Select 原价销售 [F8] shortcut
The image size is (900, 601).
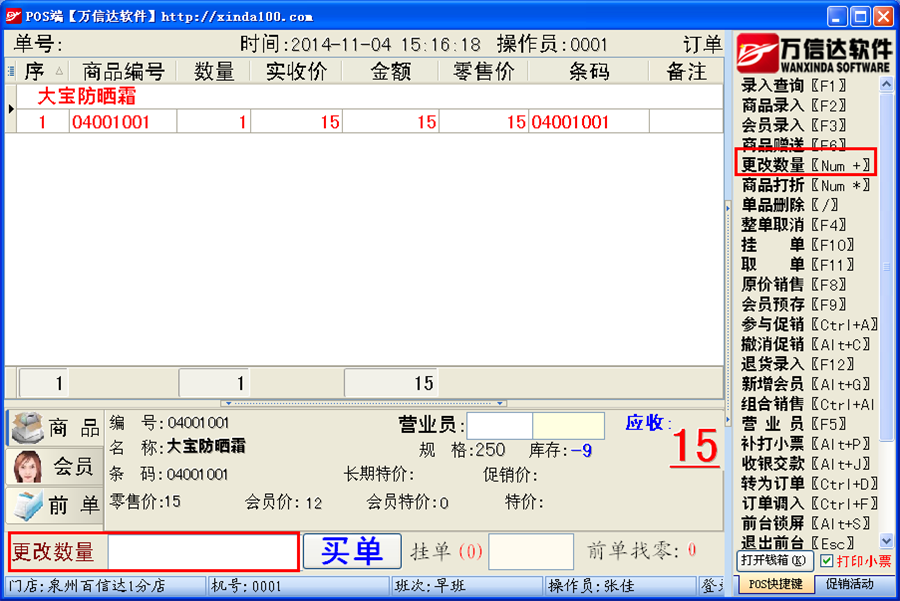coord(794,285)
